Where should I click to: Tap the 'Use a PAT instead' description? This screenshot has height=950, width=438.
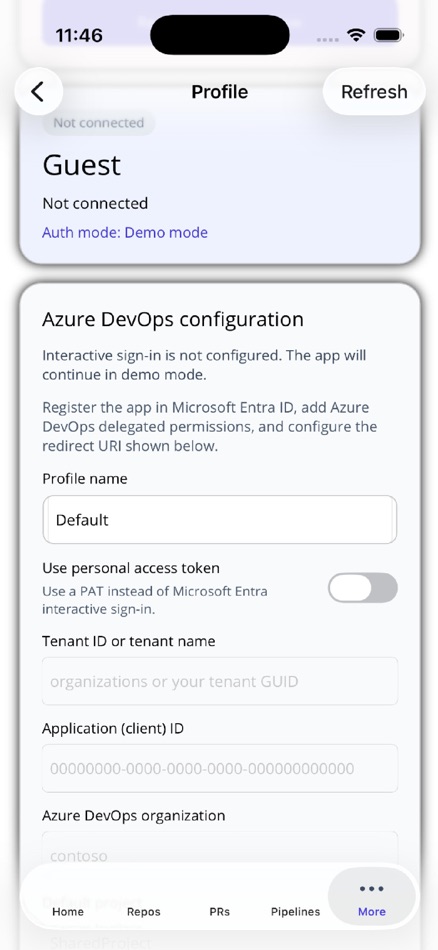point(154,600)
